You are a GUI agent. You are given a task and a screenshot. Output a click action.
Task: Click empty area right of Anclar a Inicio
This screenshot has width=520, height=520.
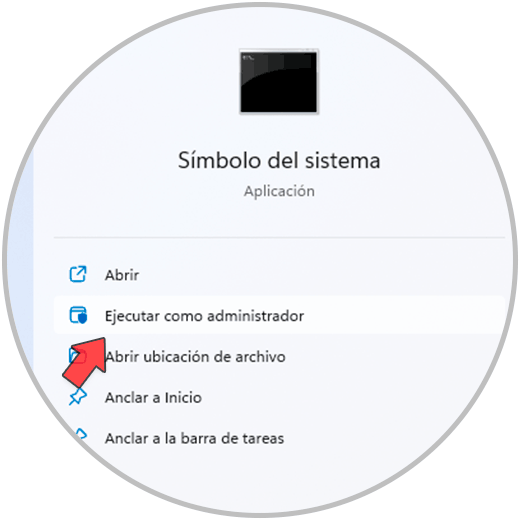[x=333, y=398]
